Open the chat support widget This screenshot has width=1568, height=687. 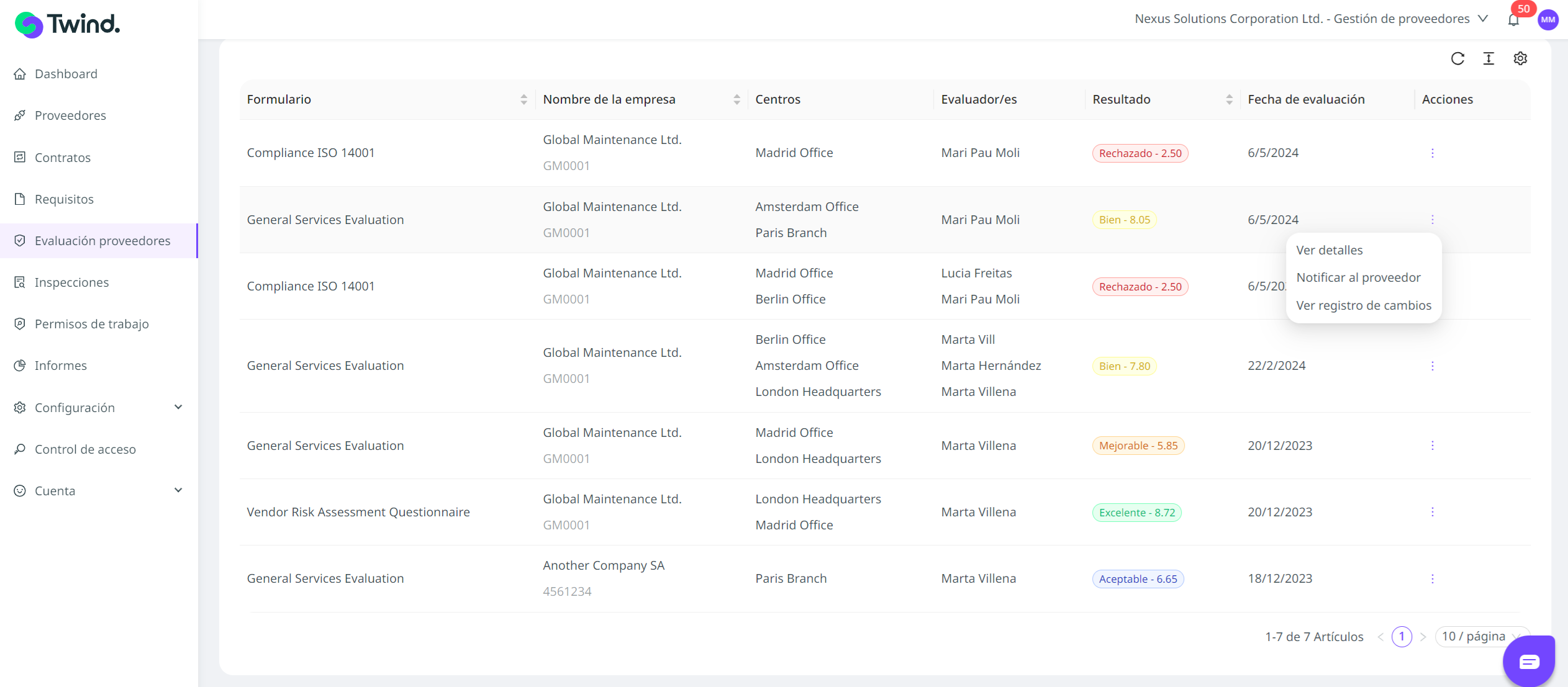[x=1528, y=661]
